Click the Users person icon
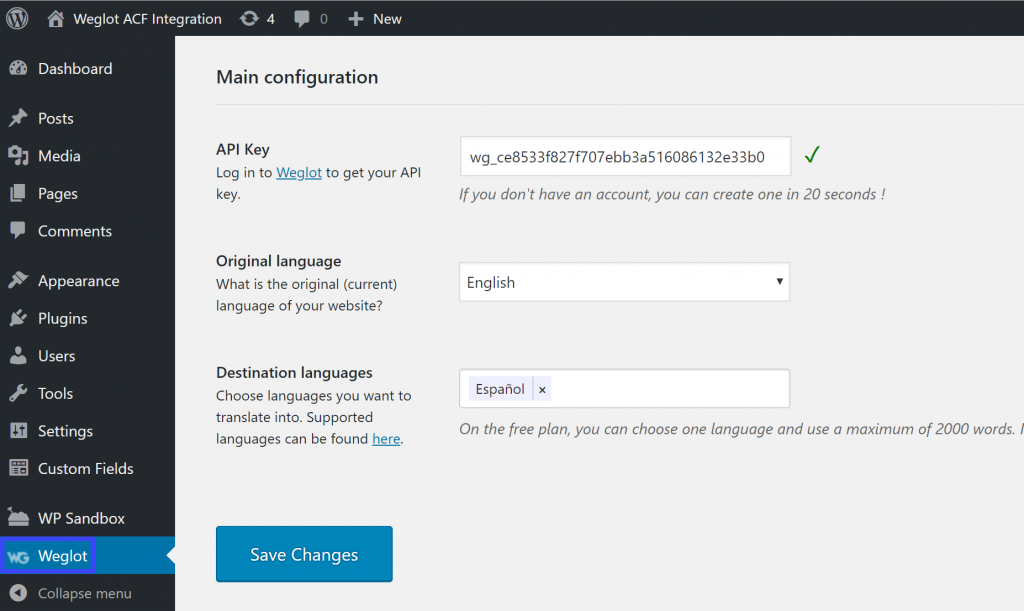 click(18, 355)
